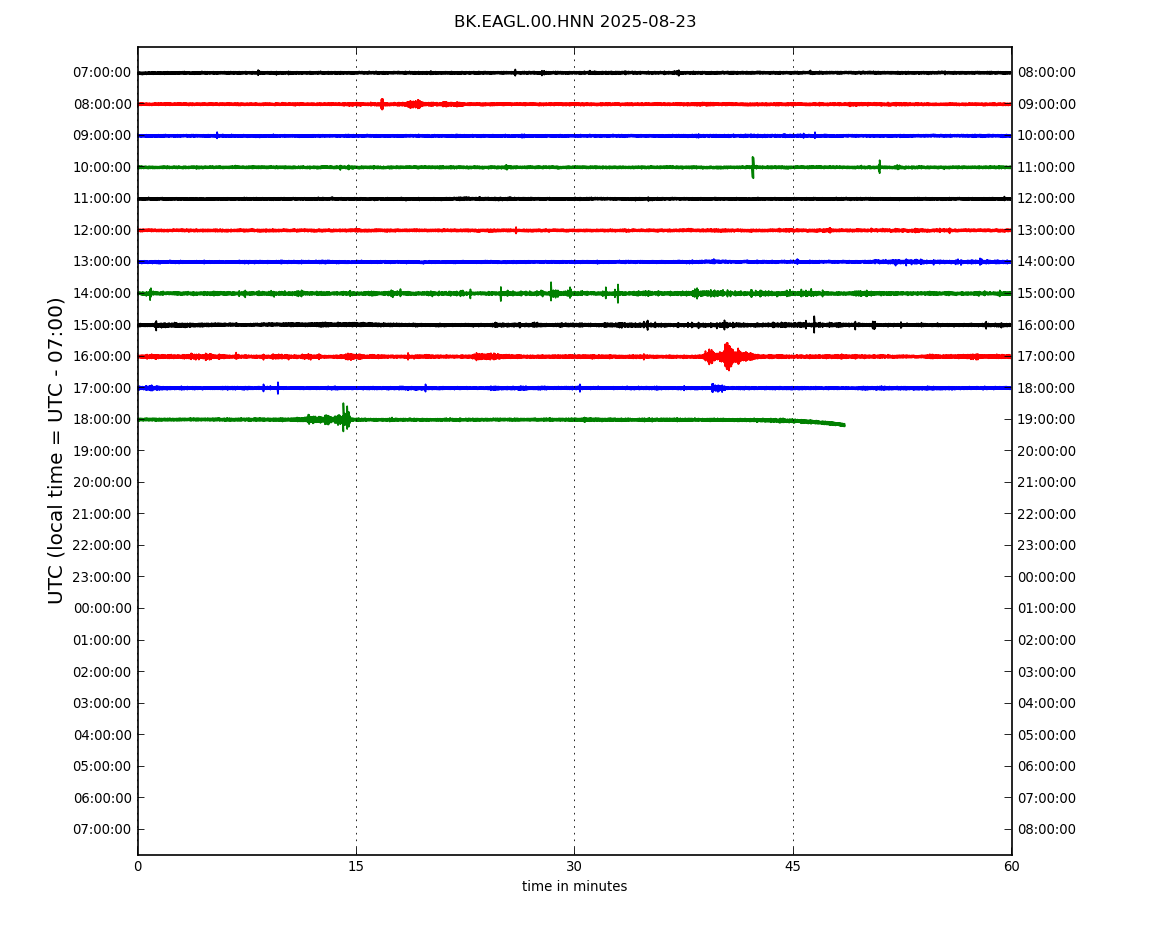Click the x-axis tick label 30
1150x950 pixels.
574,866
